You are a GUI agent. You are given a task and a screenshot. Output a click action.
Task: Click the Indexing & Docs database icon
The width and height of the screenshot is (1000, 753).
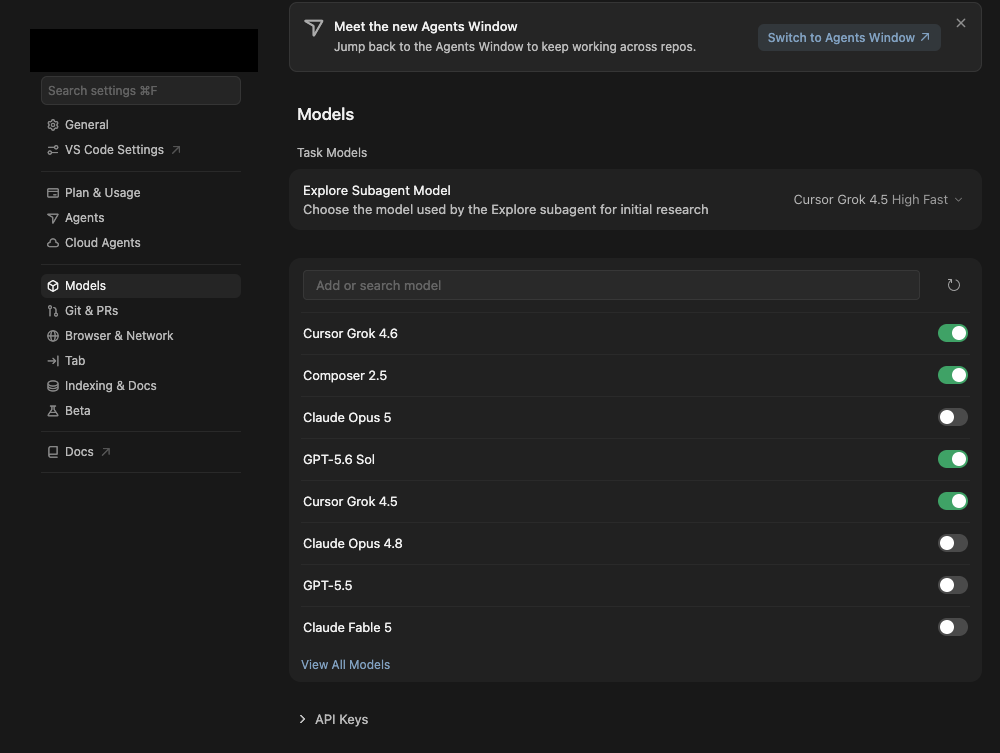pyautogui.click(x=53, y=386)
